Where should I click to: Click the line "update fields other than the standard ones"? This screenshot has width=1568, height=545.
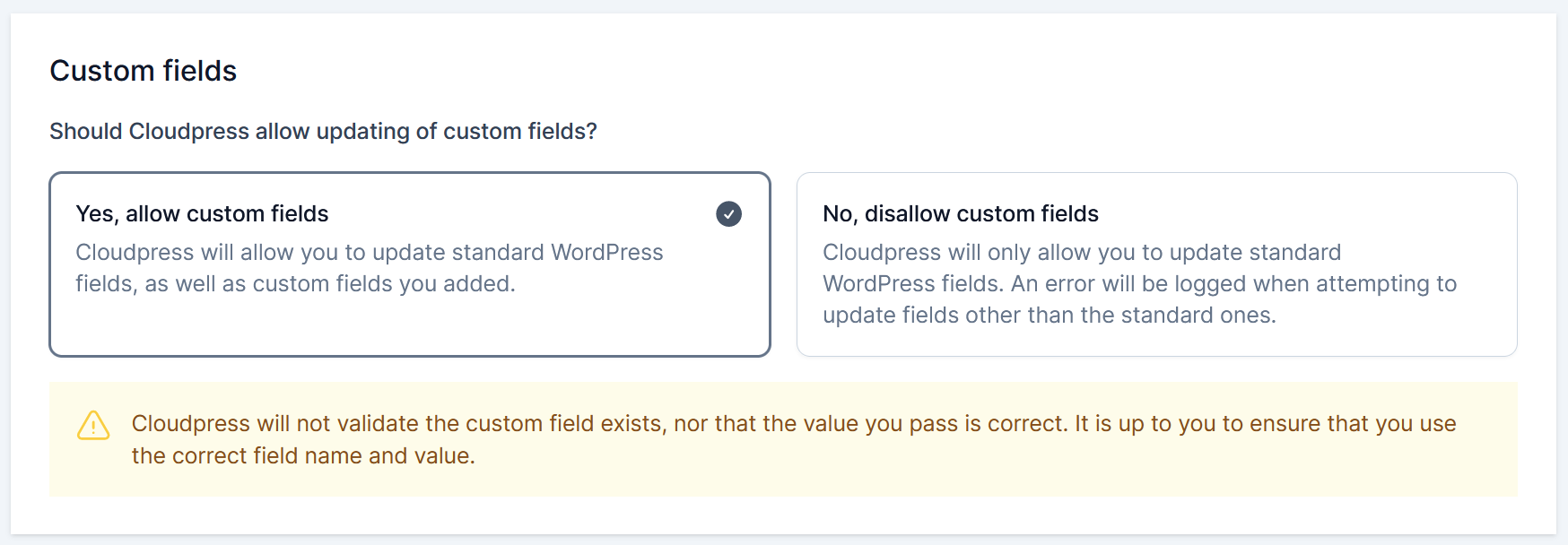coord(1049,316)
